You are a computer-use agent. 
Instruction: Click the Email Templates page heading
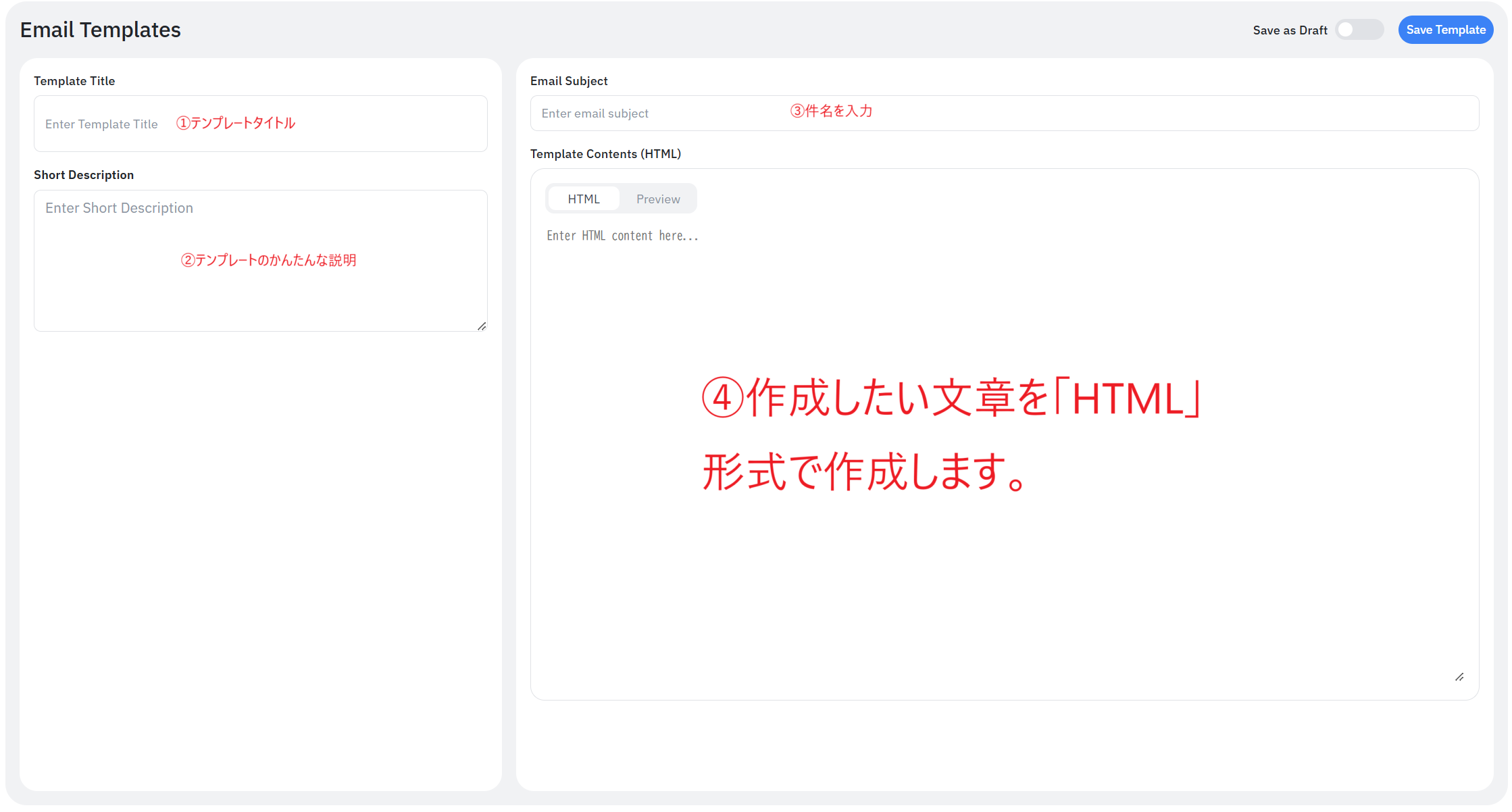click(x=101, y=30)
